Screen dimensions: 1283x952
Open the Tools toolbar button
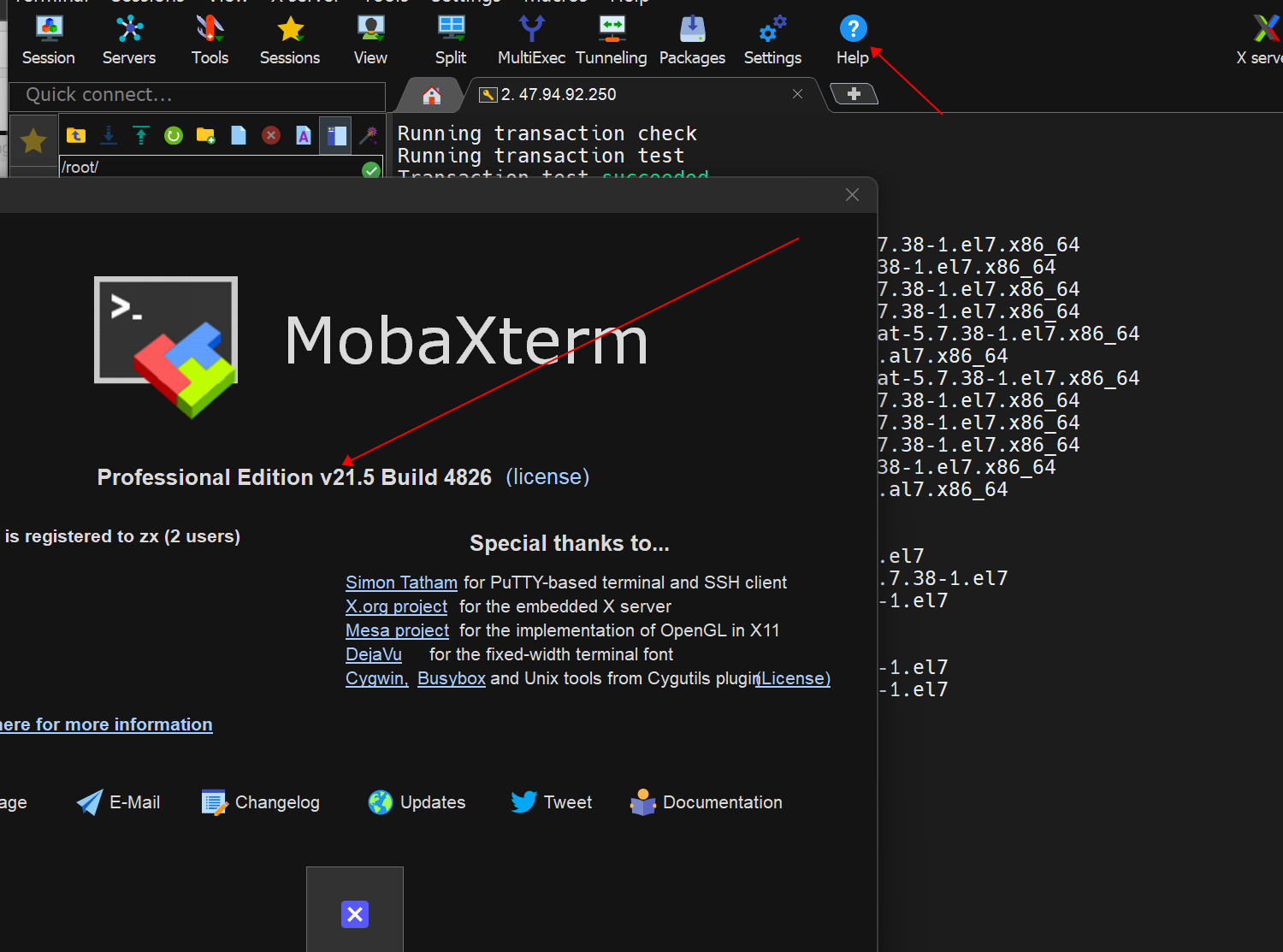(210, 40)
